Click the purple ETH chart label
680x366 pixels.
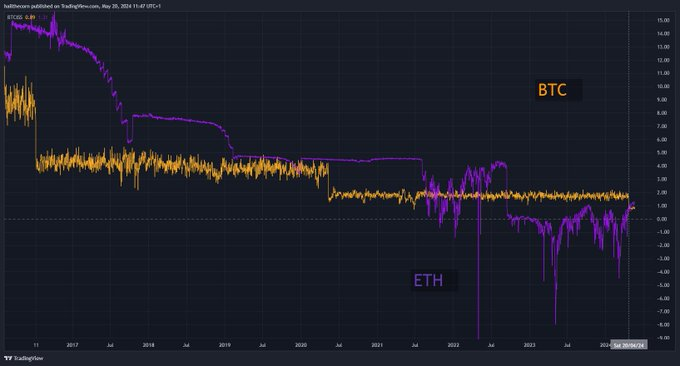[x=428, y=281]
